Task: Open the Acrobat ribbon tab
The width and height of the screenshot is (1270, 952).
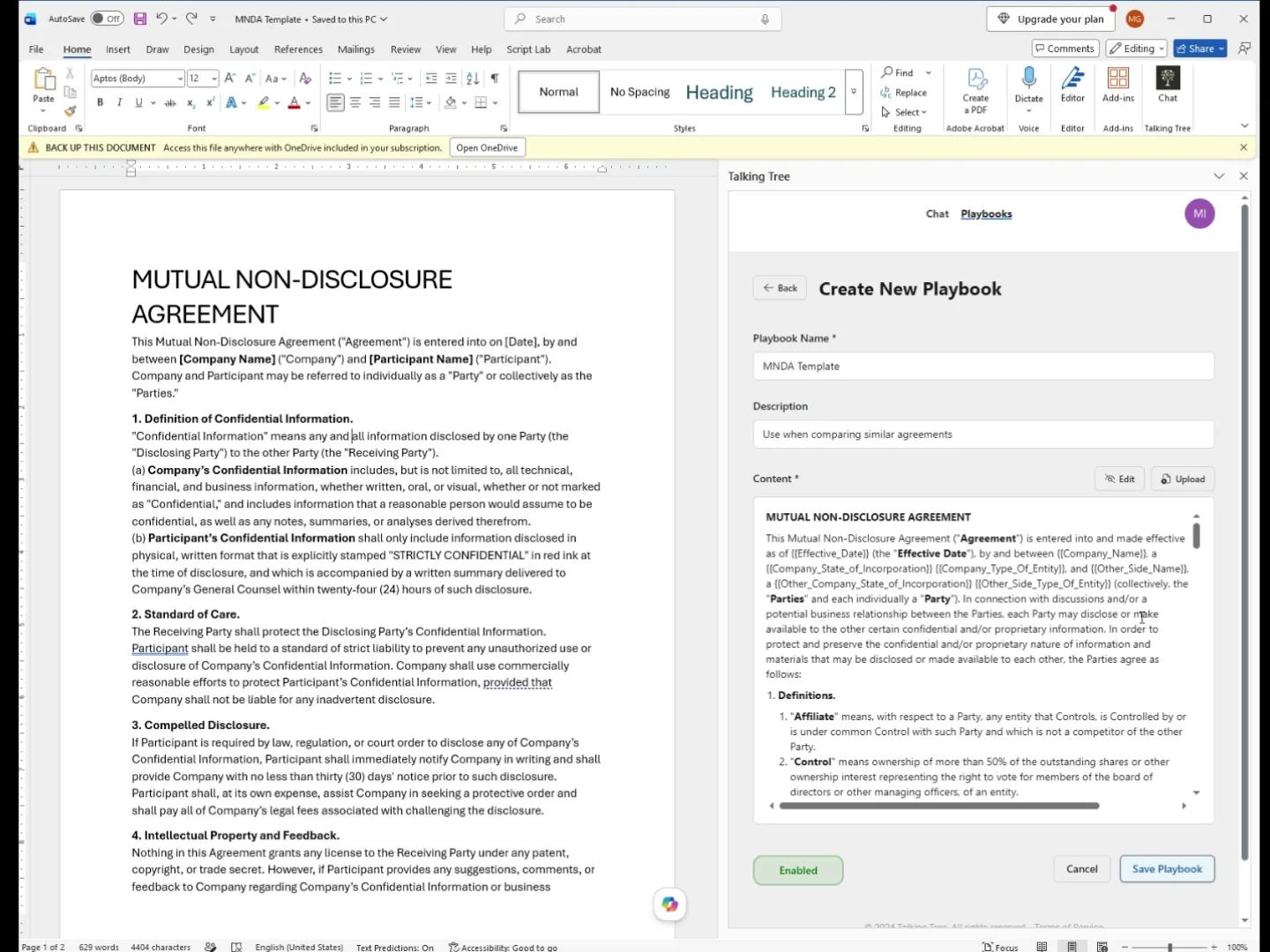Action: 584,49
